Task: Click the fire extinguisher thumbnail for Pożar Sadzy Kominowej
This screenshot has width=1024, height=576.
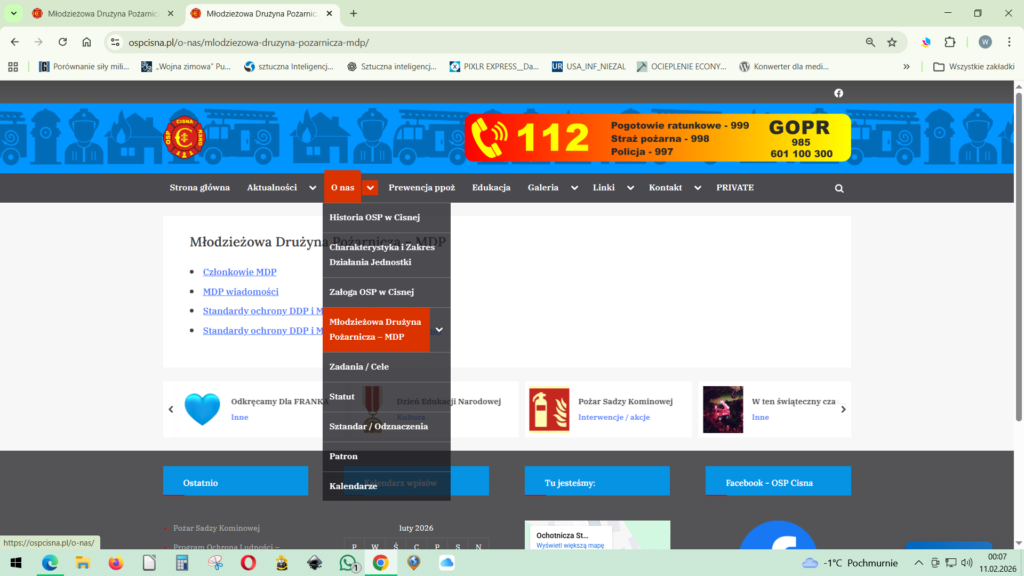Action: point(549,409)
